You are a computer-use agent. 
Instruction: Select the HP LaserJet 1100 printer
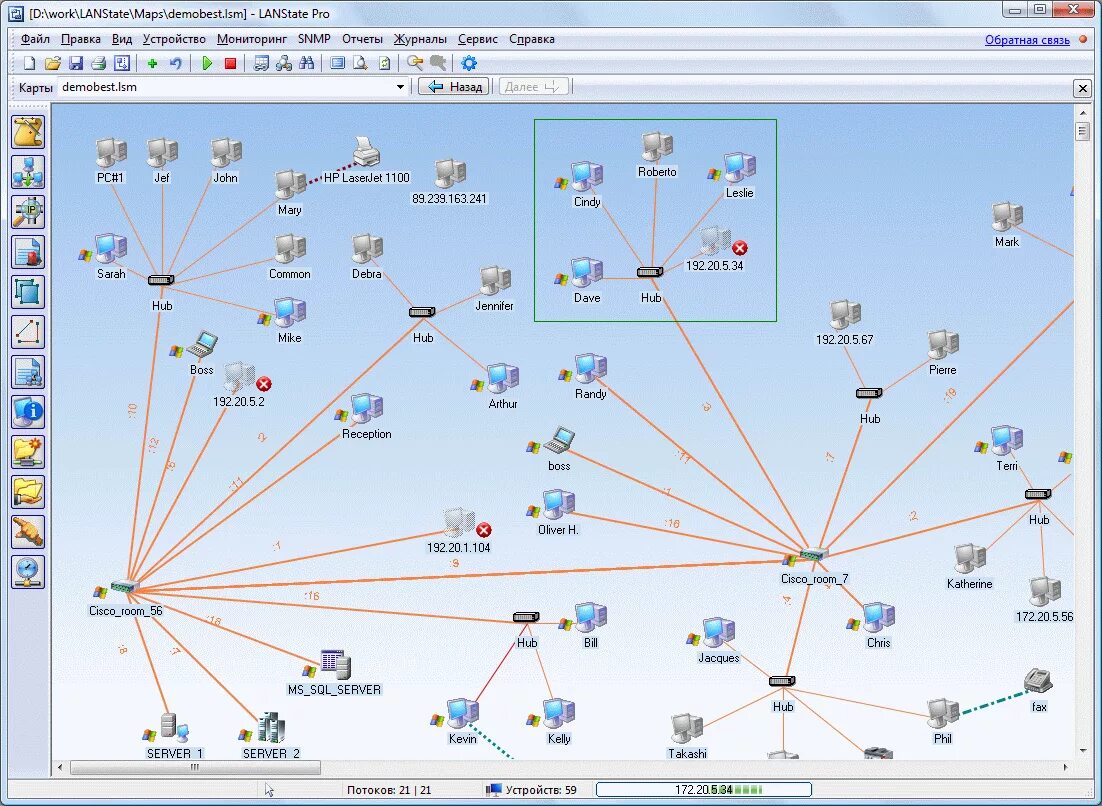[x=366, y=152]
